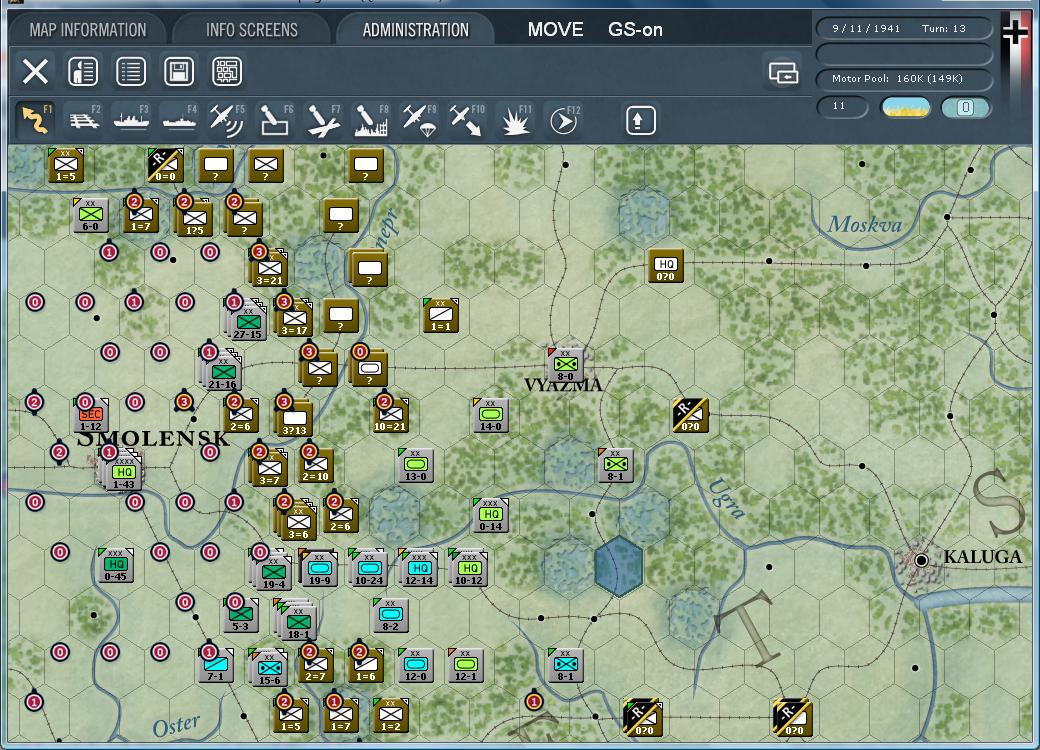Select the HQ 0?0 counter near Moskva
1040x750 pixels.
665,266
